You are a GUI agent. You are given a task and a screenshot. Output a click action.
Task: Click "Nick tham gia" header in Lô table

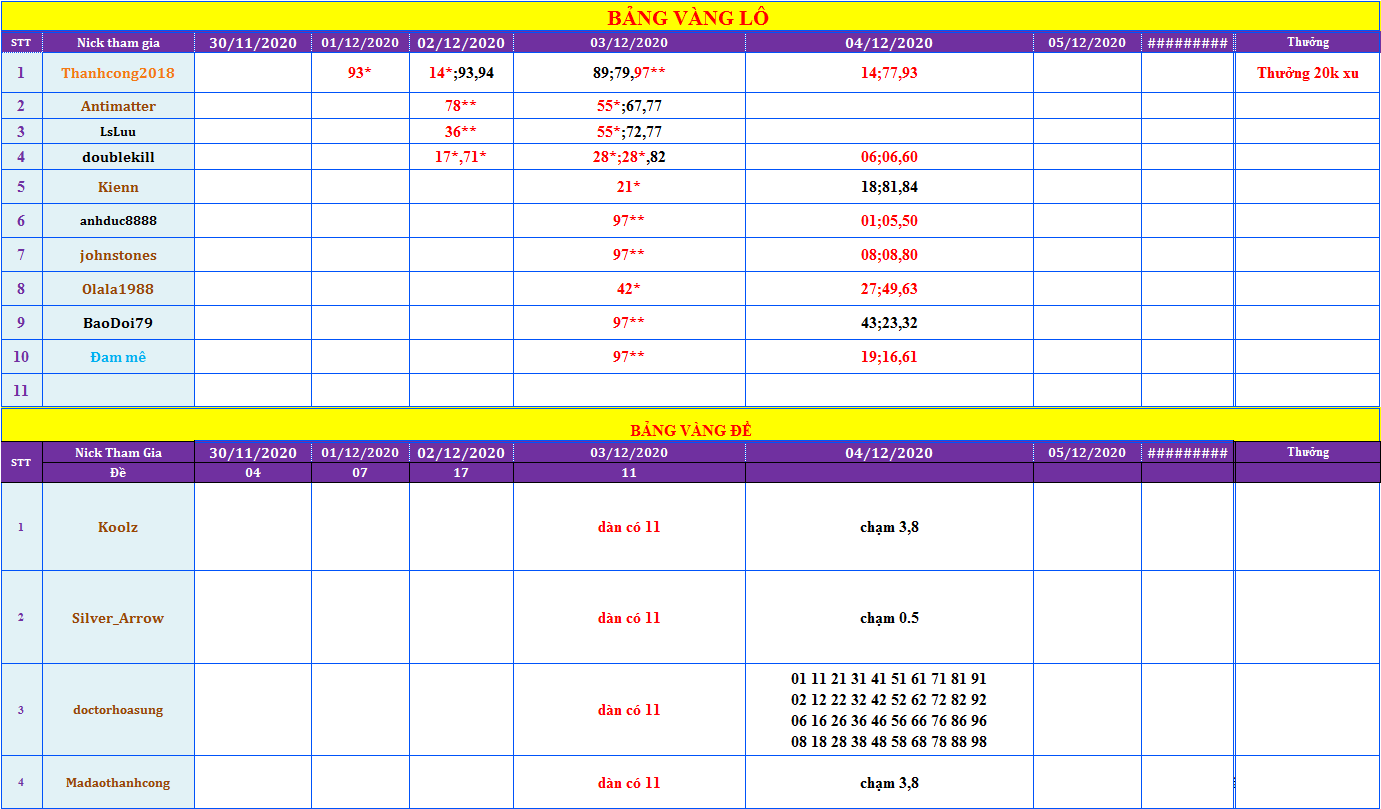click(x=118, y=43)
